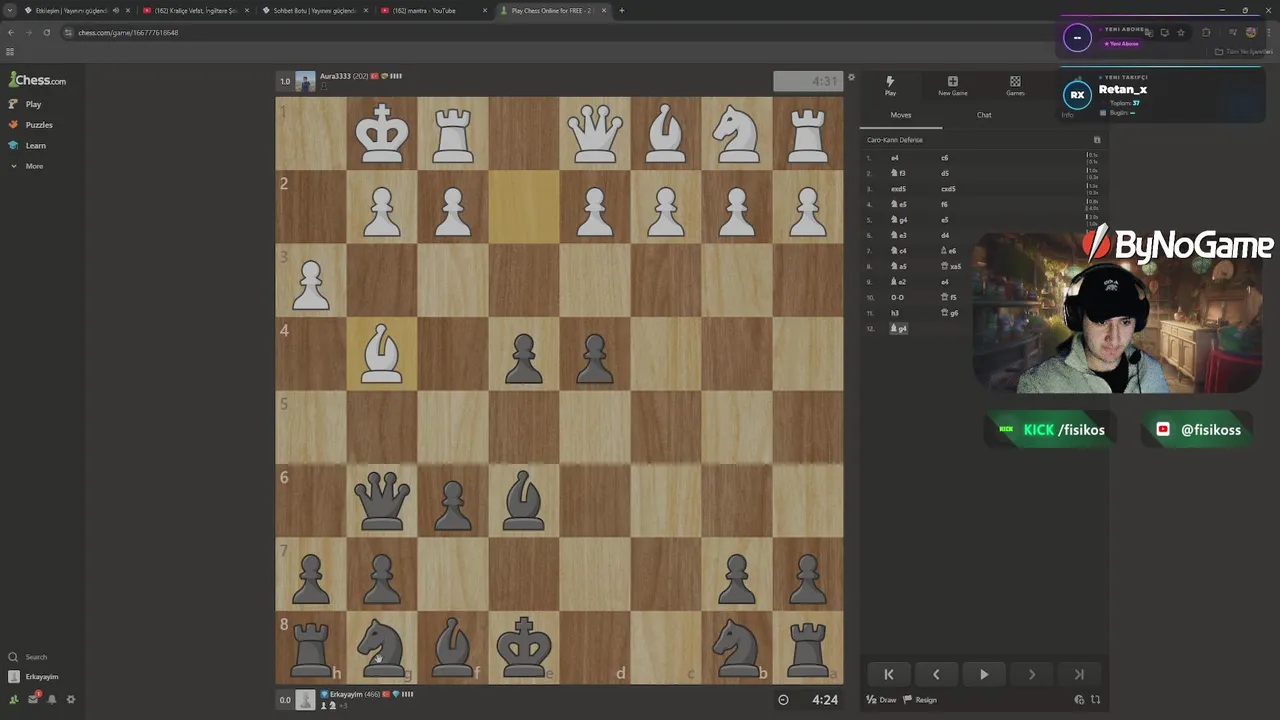
Task: Click the browser back arrow
Action: (10, 32)
